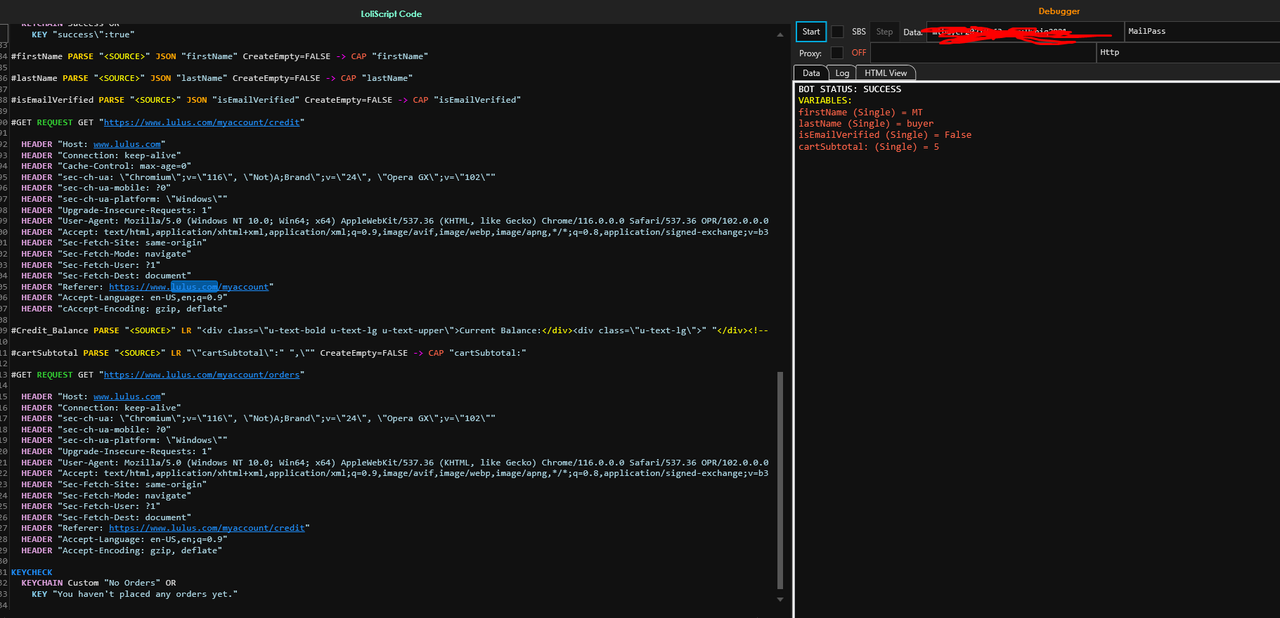Select 'lastName (Single) = buyer' output line
Viewport: 1280px width, 618px height.
pos(866,124)
